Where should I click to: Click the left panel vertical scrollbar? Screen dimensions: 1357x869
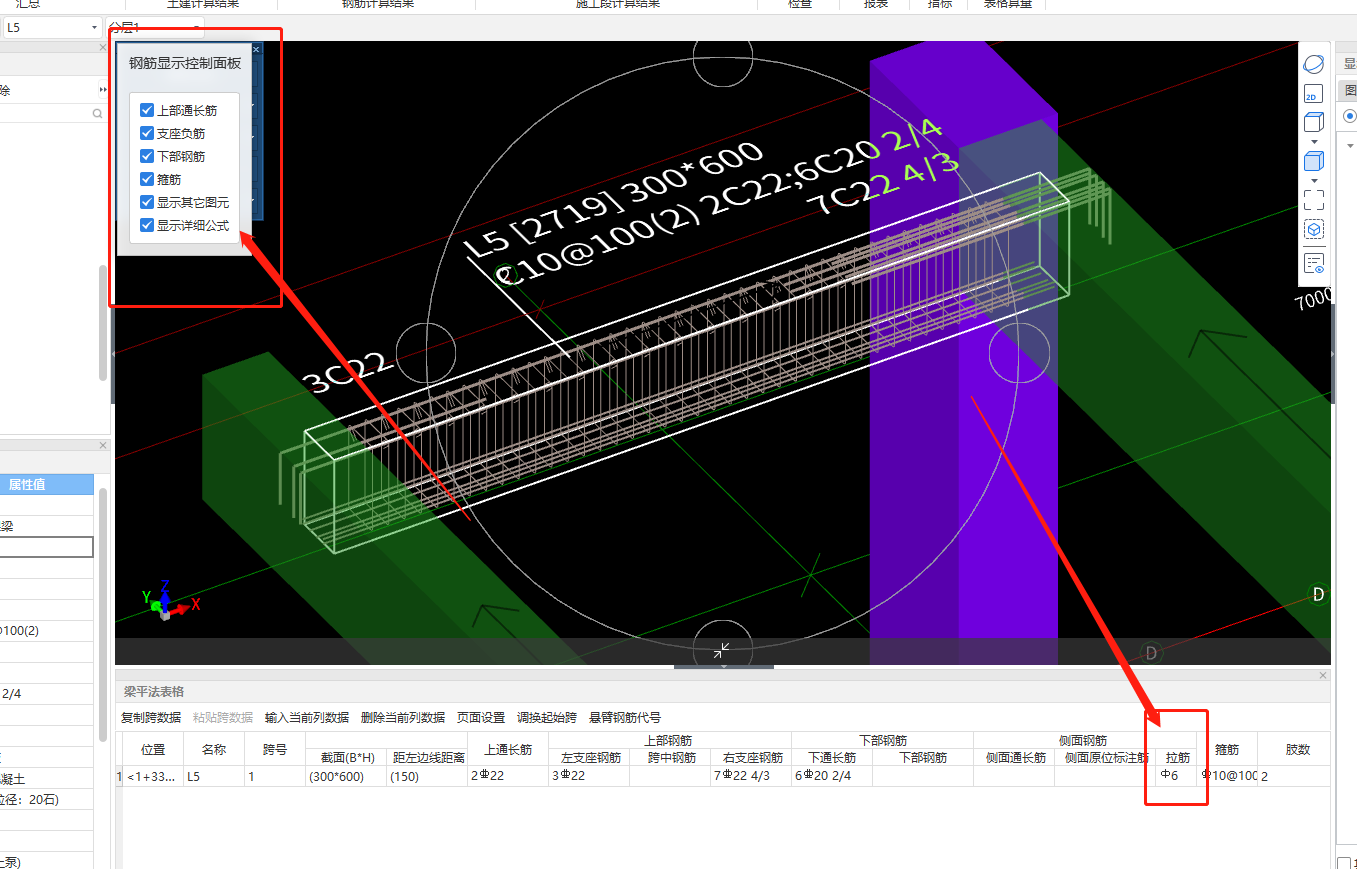[102, 322]
